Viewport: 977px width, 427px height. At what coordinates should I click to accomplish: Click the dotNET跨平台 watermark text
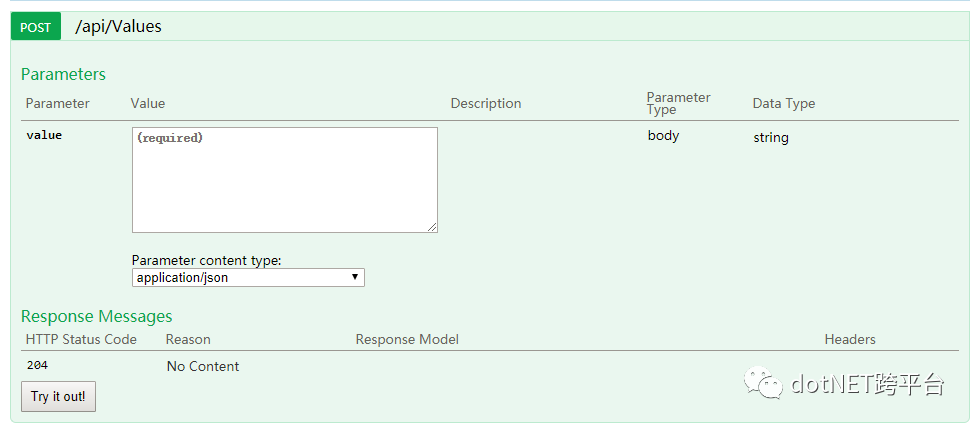(867, 384)
